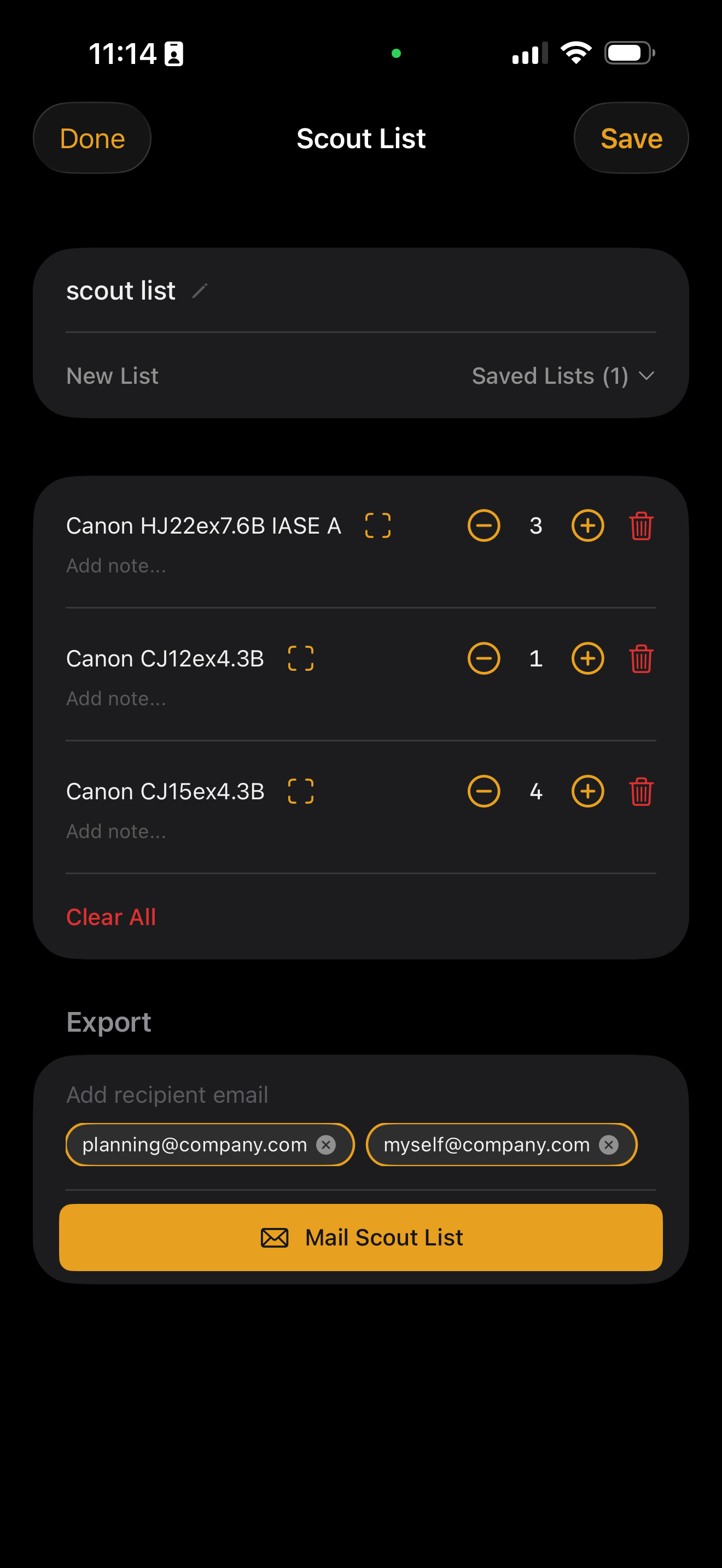722x1568 pixels.
Task: Tap the Mail Scout List button
Action: point(361,1237)
